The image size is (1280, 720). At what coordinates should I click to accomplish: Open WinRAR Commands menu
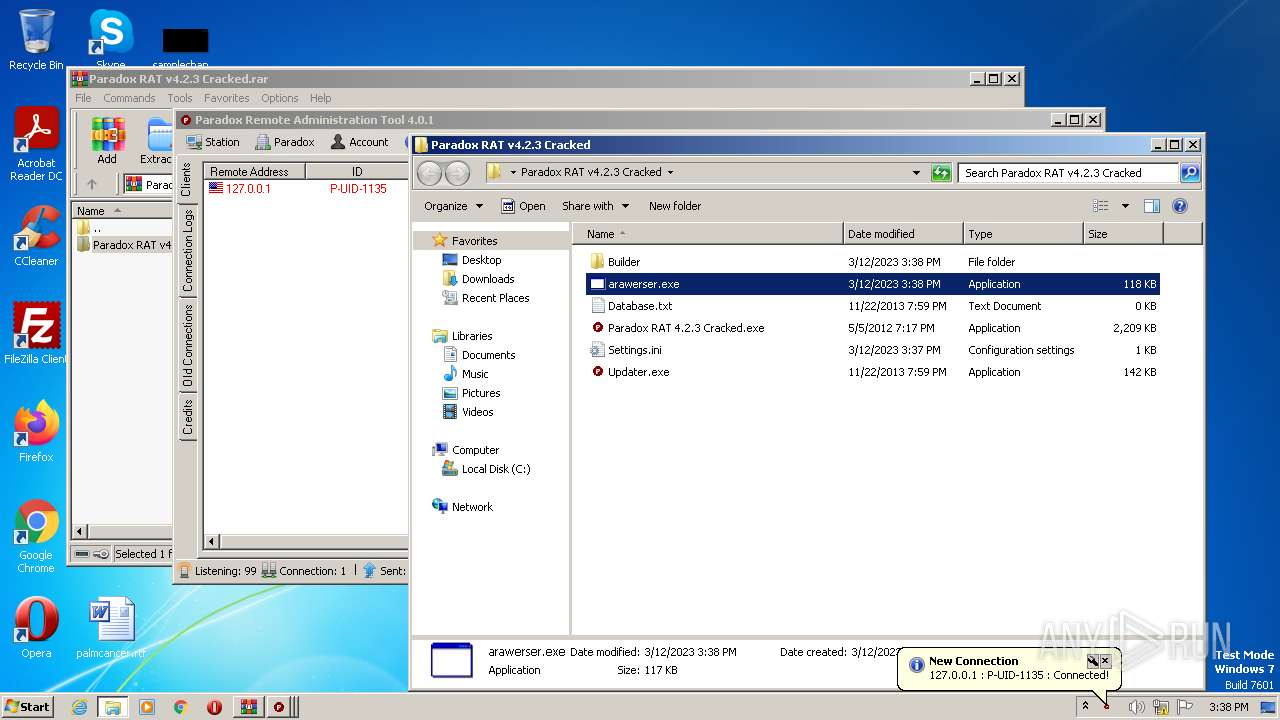click(x=129, y=98)
